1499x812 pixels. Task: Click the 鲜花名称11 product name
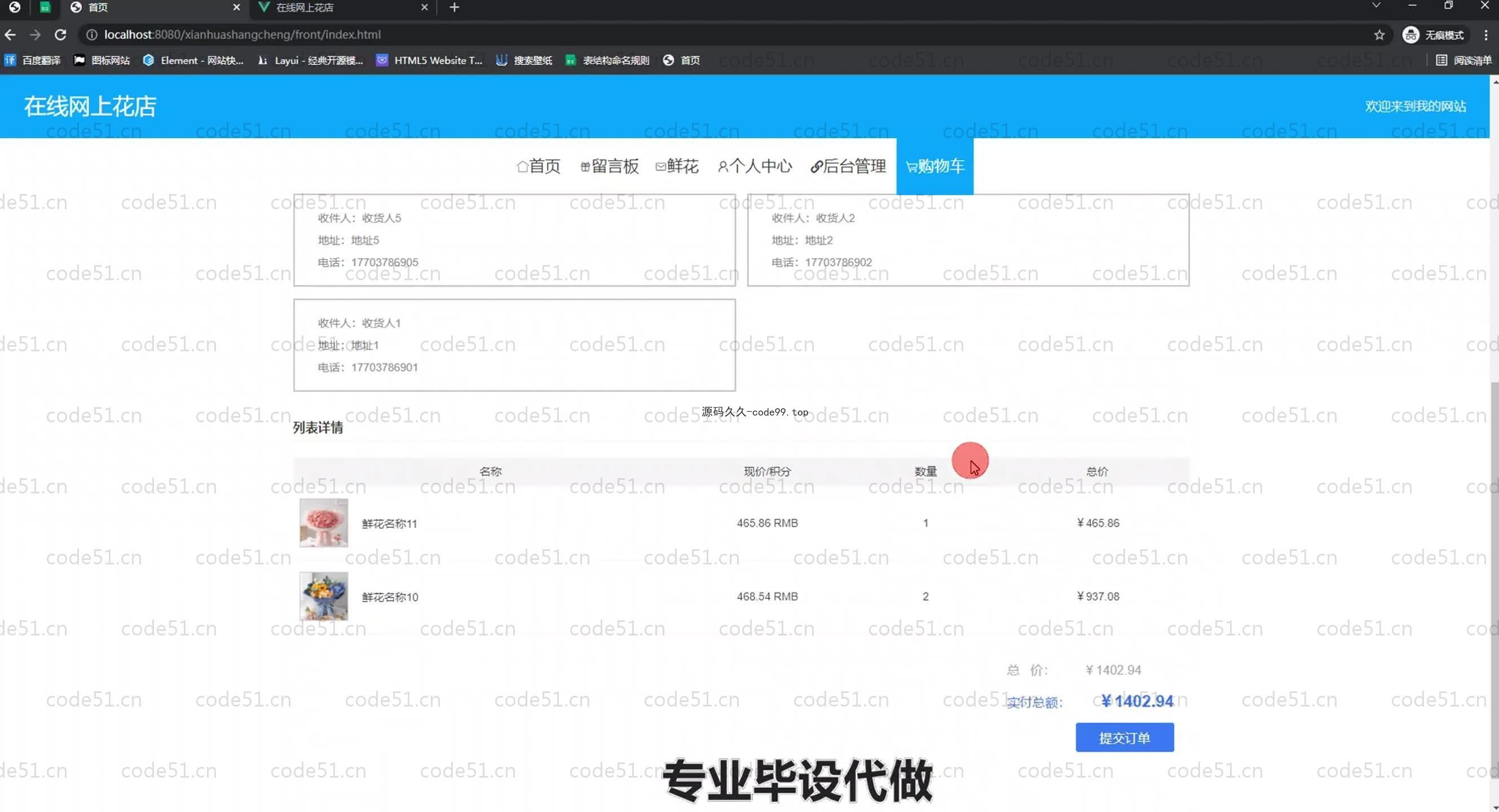click(389, 523)
